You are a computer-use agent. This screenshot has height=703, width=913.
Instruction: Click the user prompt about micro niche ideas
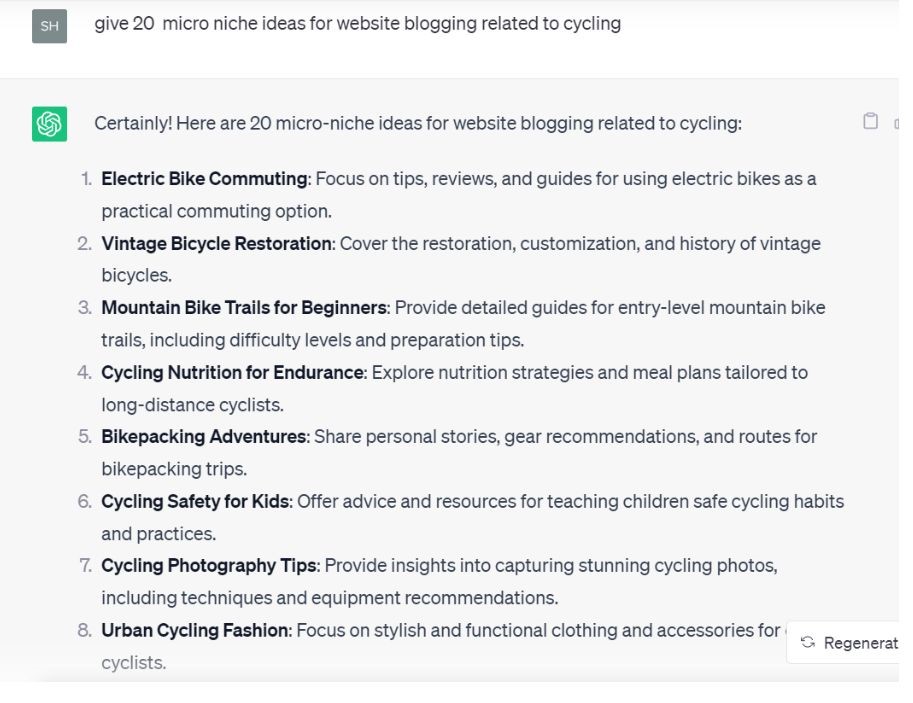pos(357,23)
